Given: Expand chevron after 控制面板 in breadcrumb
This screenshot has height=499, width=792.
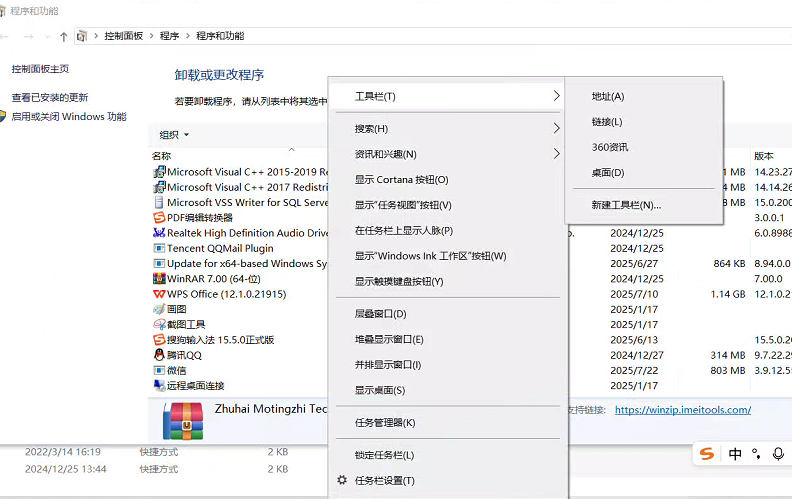Looking at the screenshot, I should (151, 36).
